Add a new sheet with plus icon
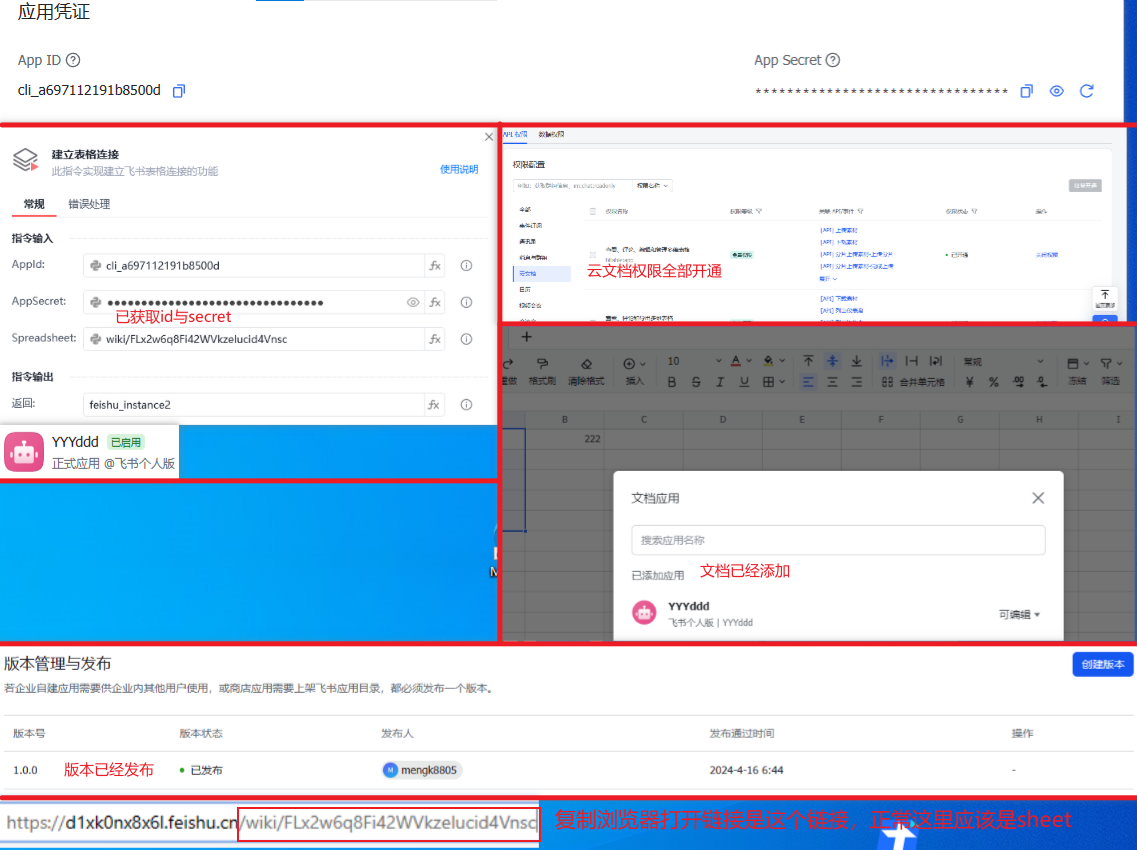1137x850 pixels. tap(526, 337)
